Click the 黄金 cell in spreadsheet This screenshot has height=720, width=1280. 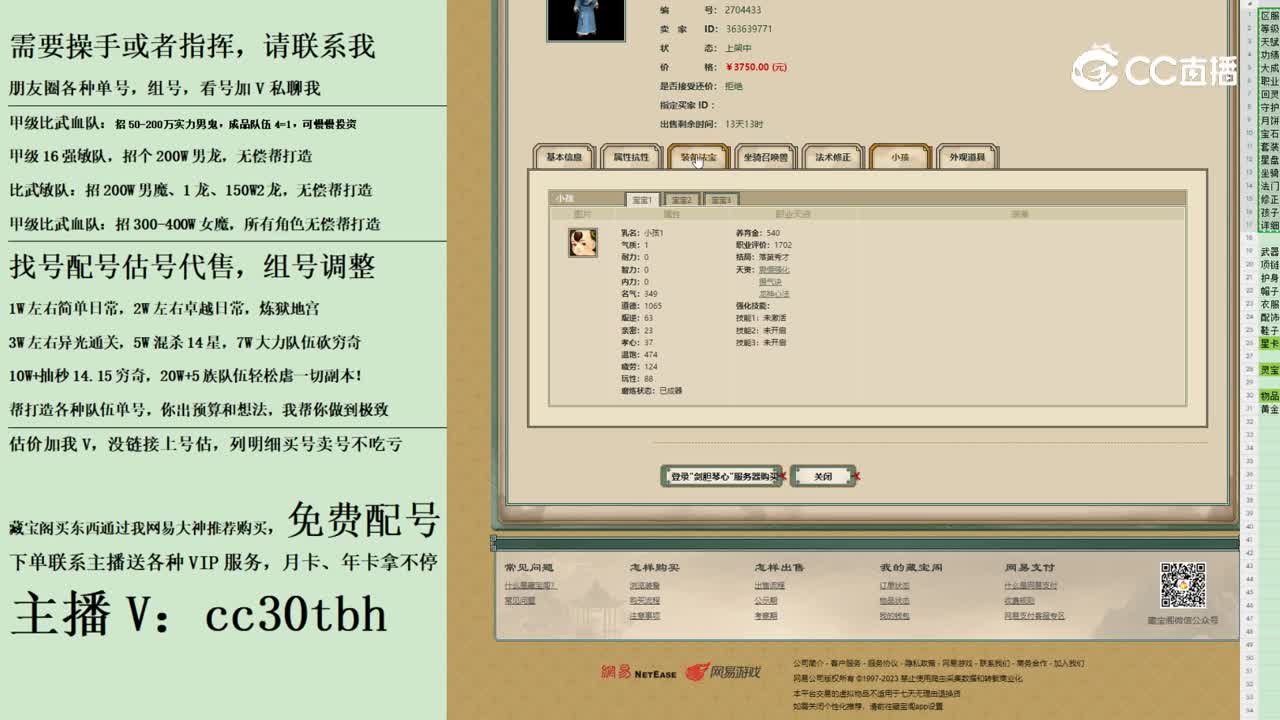click(x=1269, y=409)
